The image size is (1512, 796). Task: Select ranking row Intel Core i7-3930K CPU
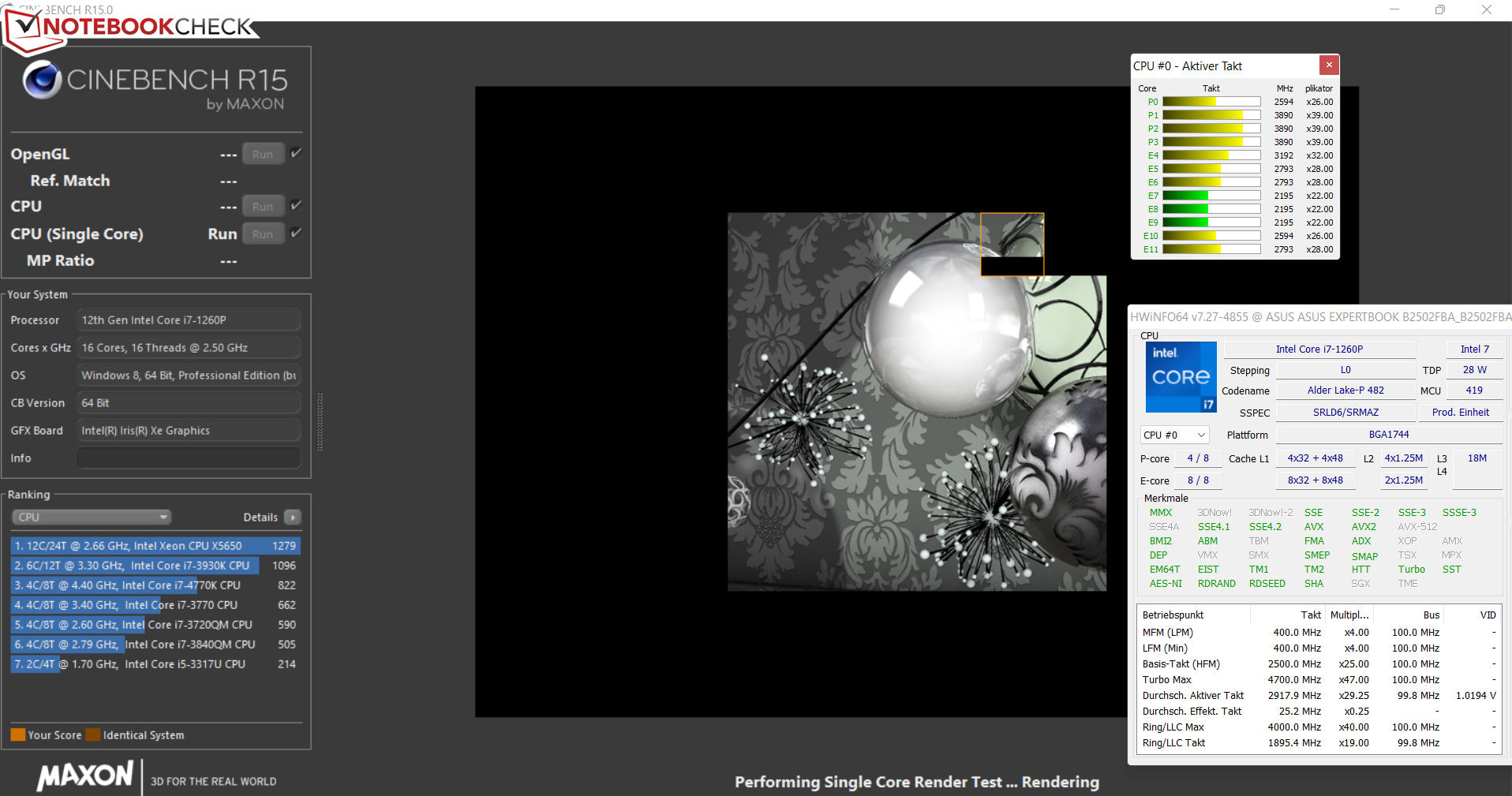[155, 566]
